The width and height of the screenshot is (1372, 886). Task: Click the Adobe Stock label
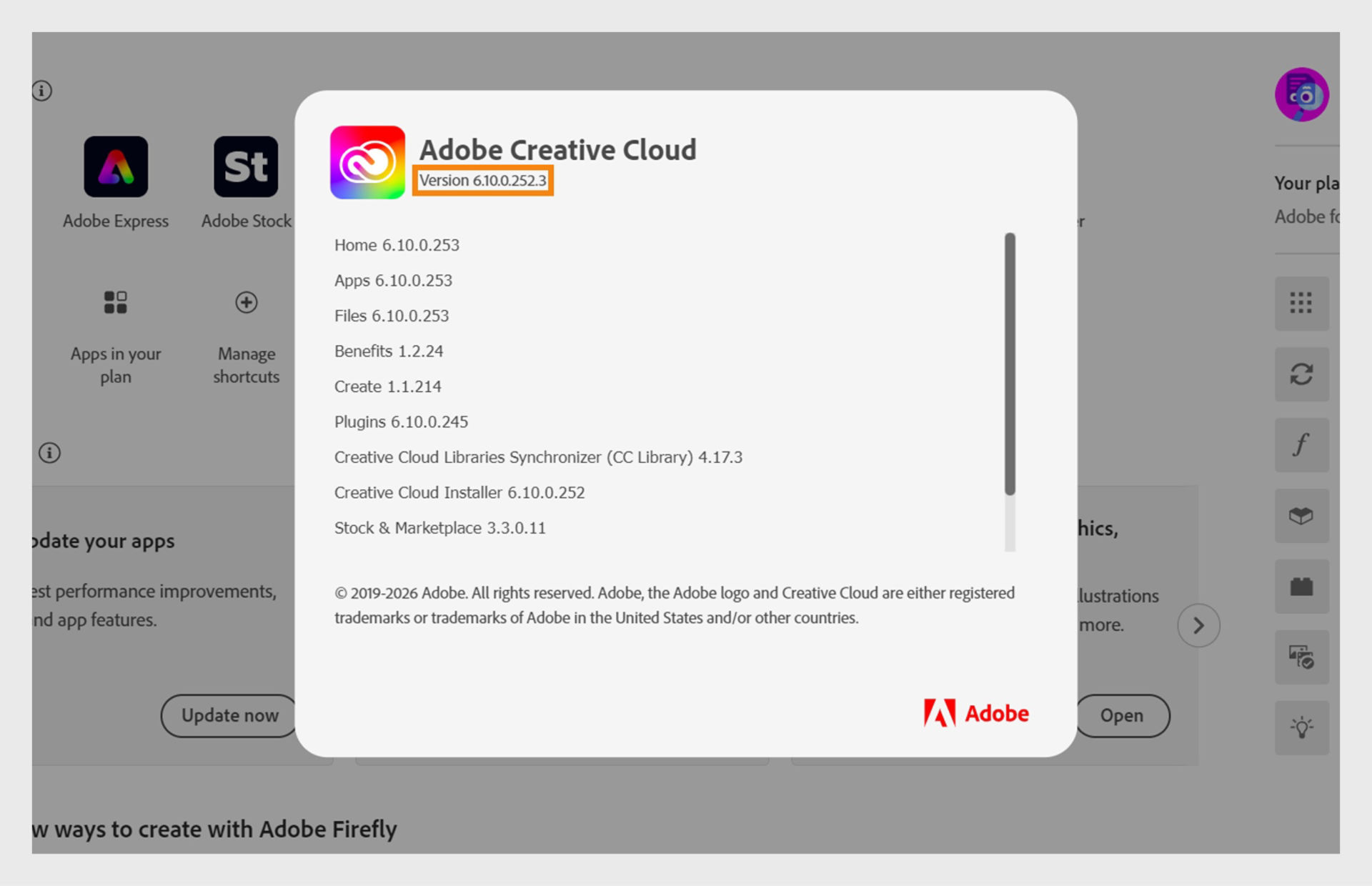[246, 221]
